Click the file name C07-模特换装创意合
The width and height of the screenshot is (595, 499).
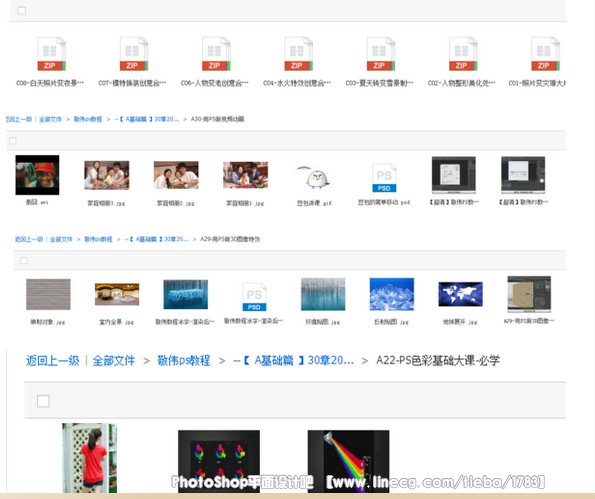click(x=132, y=83)
